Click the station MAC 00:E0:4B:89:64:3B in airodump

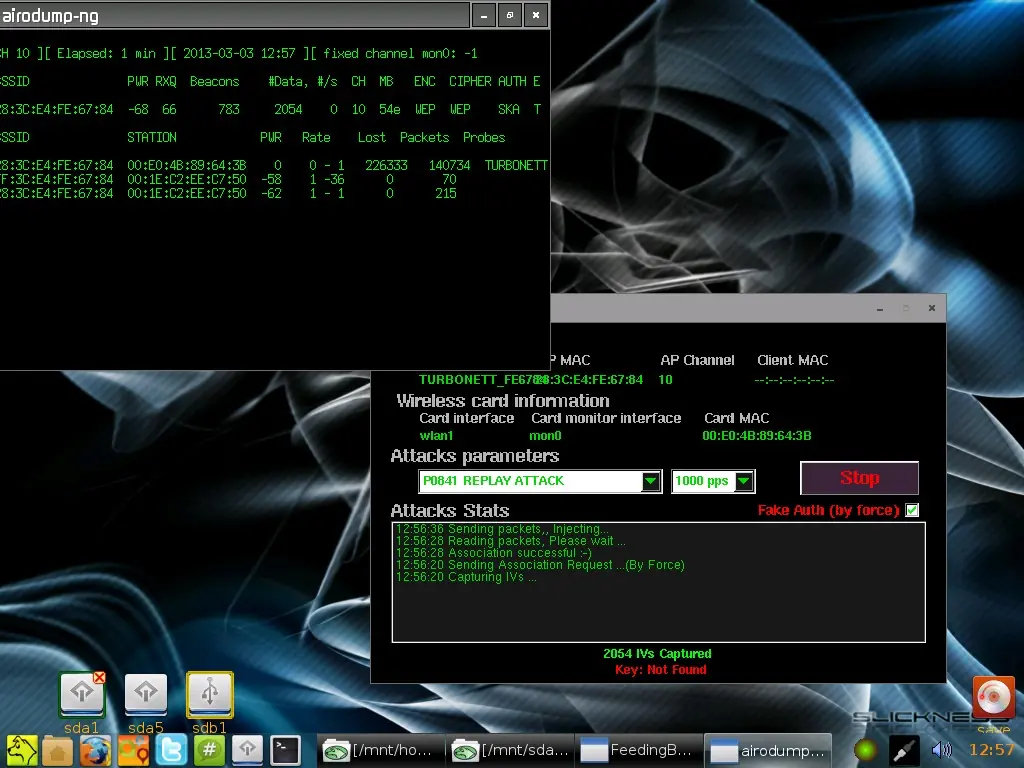187,165
